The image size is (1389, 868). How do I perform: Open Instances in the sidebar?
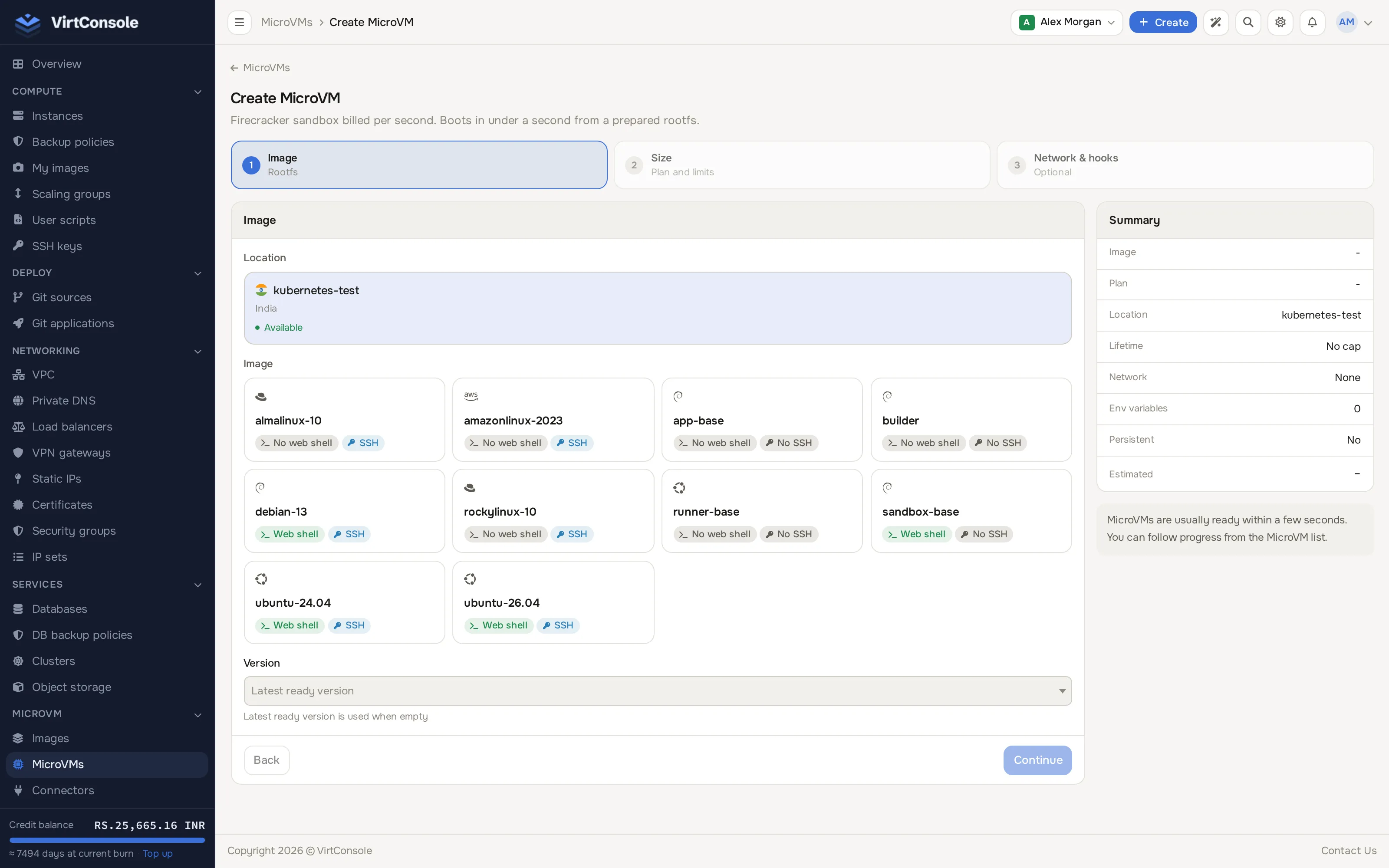107,116
